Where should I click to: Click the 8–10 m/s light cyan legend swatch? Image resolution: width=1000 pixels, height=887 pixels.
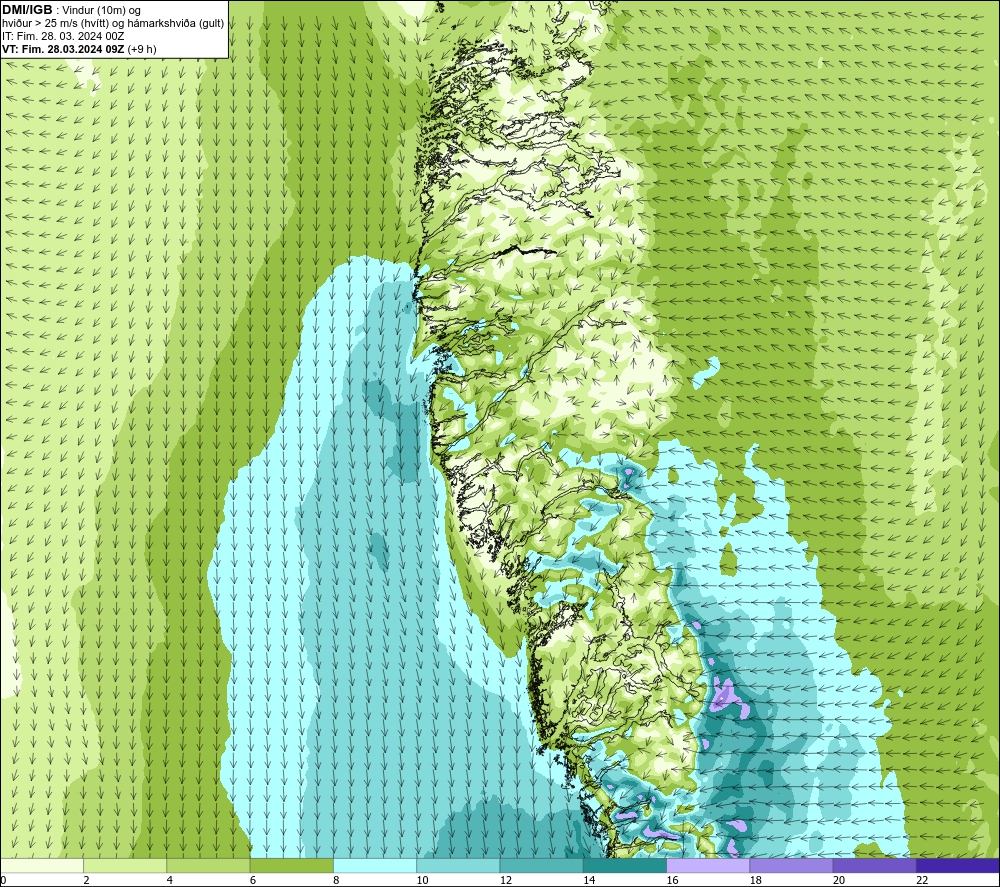(x=375, y=865)
